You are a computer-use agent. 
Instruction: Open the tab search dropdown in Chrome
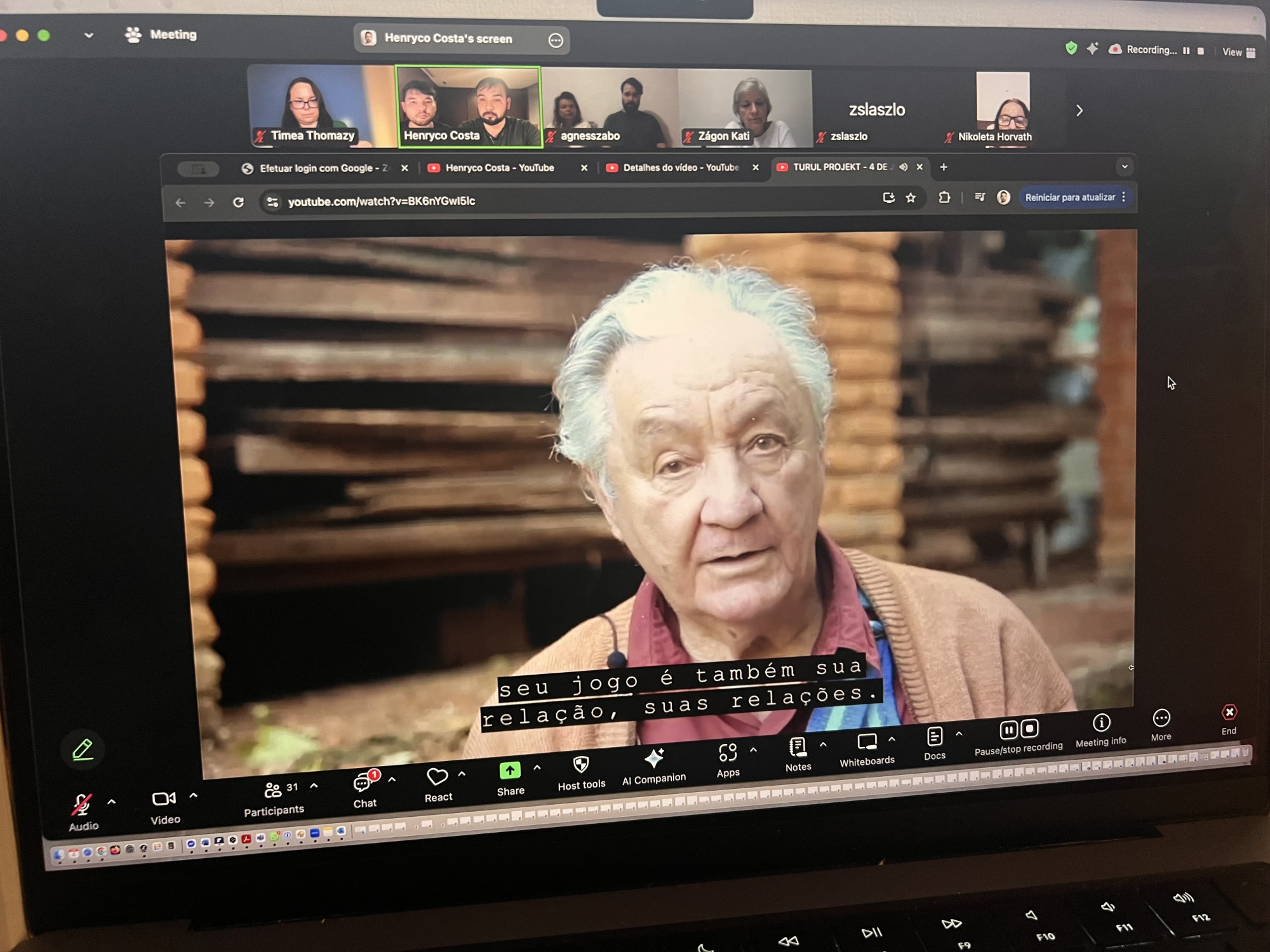click(1125, 167)
